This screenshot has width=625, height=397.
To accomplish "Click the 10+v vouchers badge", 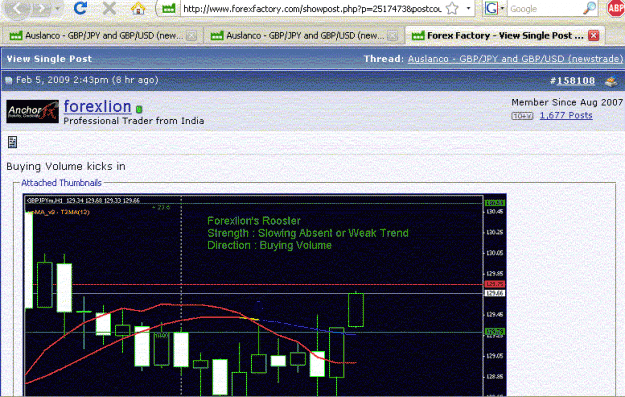I will (x=522, y=116).
